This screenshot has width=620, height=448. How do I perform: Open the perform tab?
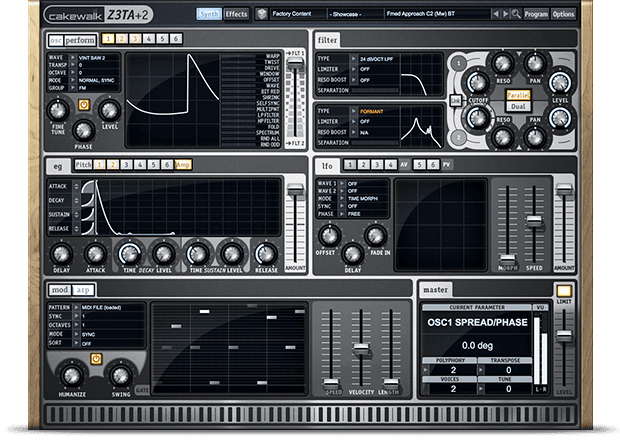[80, 40]
